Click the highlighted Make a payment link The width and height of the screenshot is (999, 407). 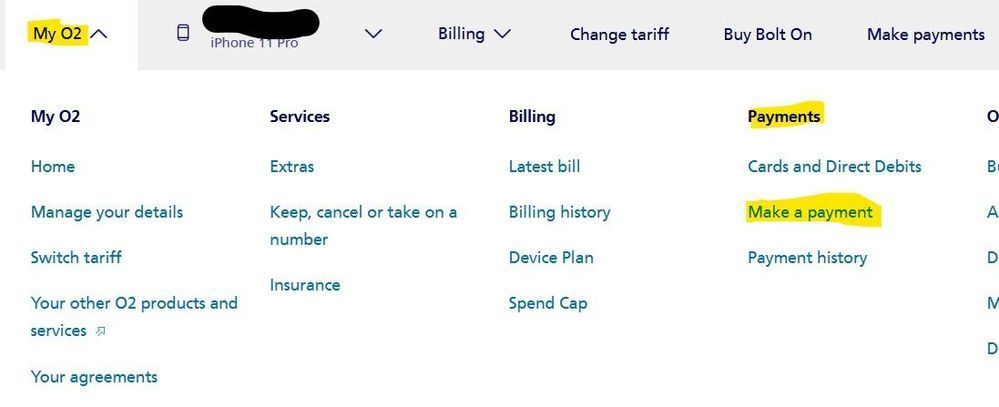(x=810, y=212)
